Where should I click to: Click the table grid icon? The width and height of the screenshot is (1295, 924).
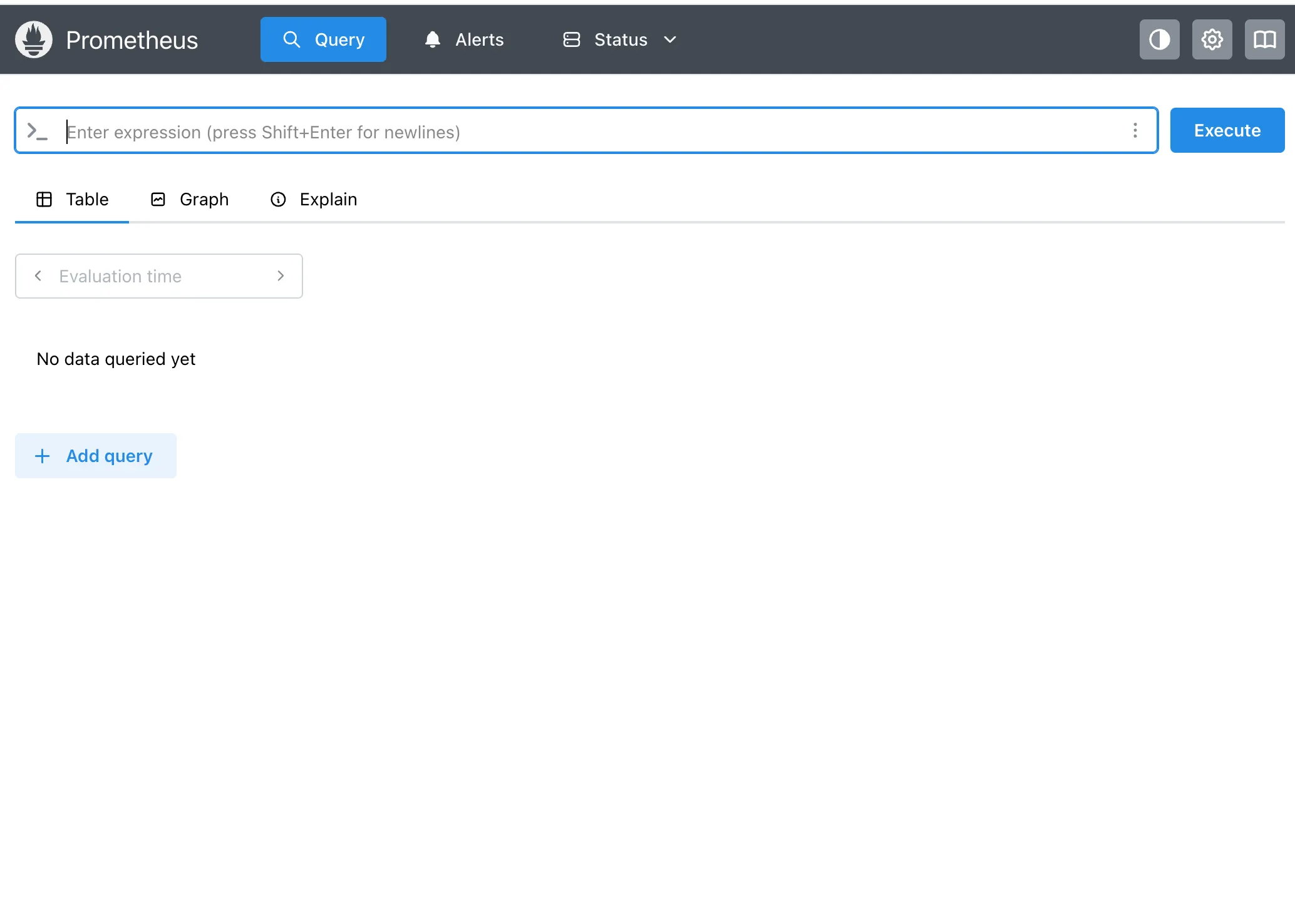(44, 199)
